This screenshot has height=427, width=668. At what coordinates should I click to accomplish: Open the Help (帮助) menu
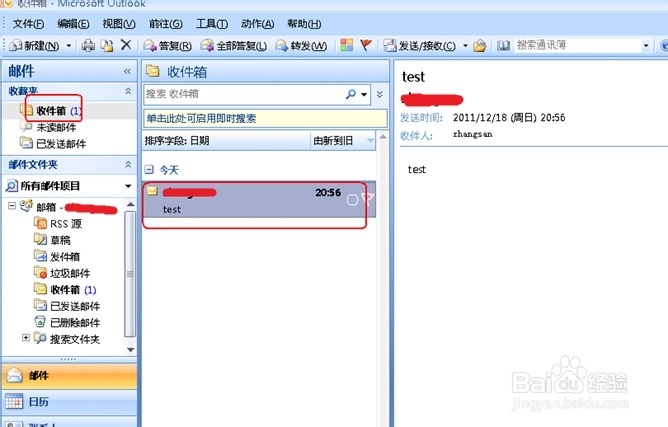tap(304, 24)
